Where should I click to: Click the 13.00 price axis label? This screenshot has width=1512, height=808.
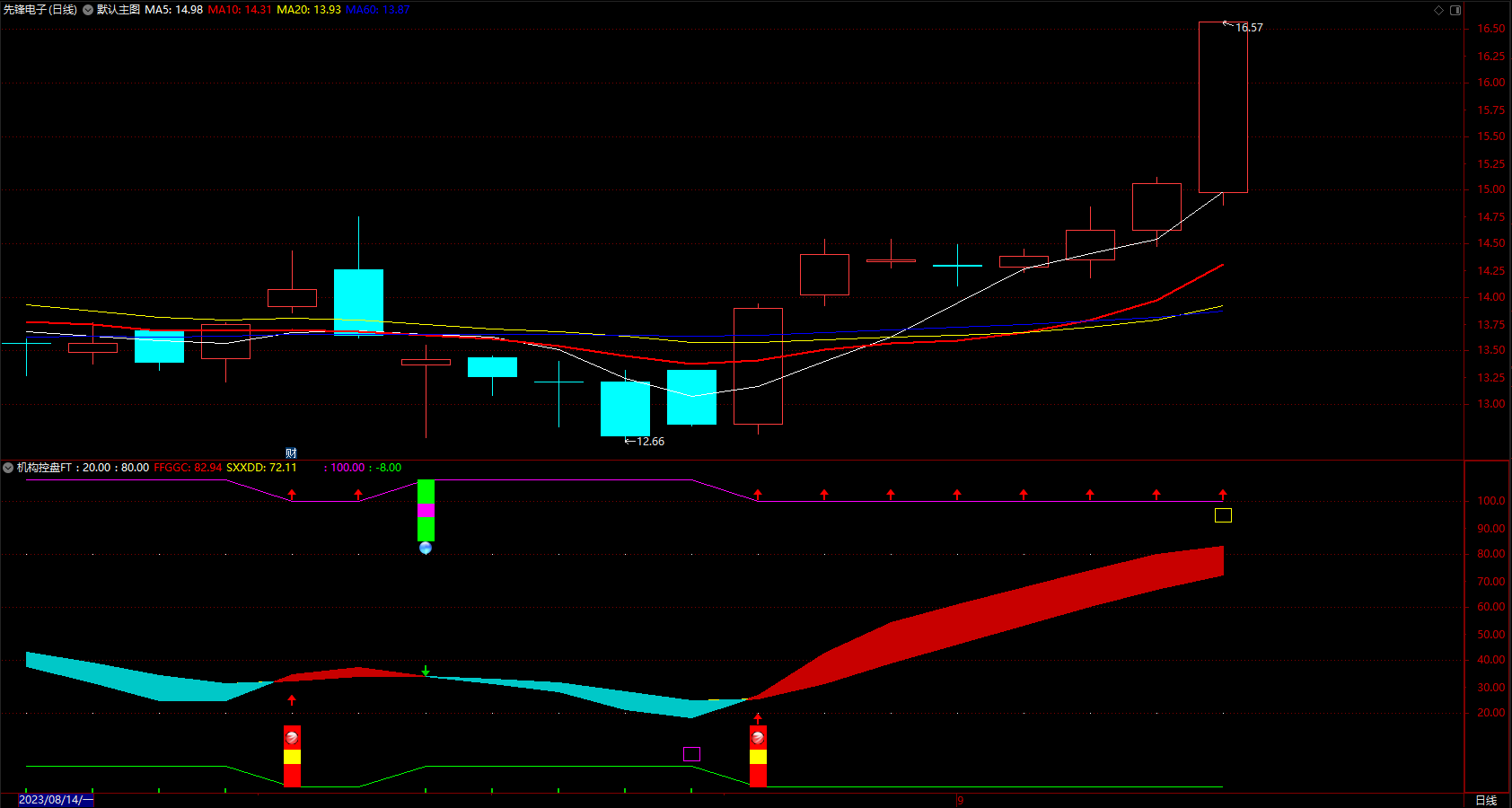tap(1491, 404)
